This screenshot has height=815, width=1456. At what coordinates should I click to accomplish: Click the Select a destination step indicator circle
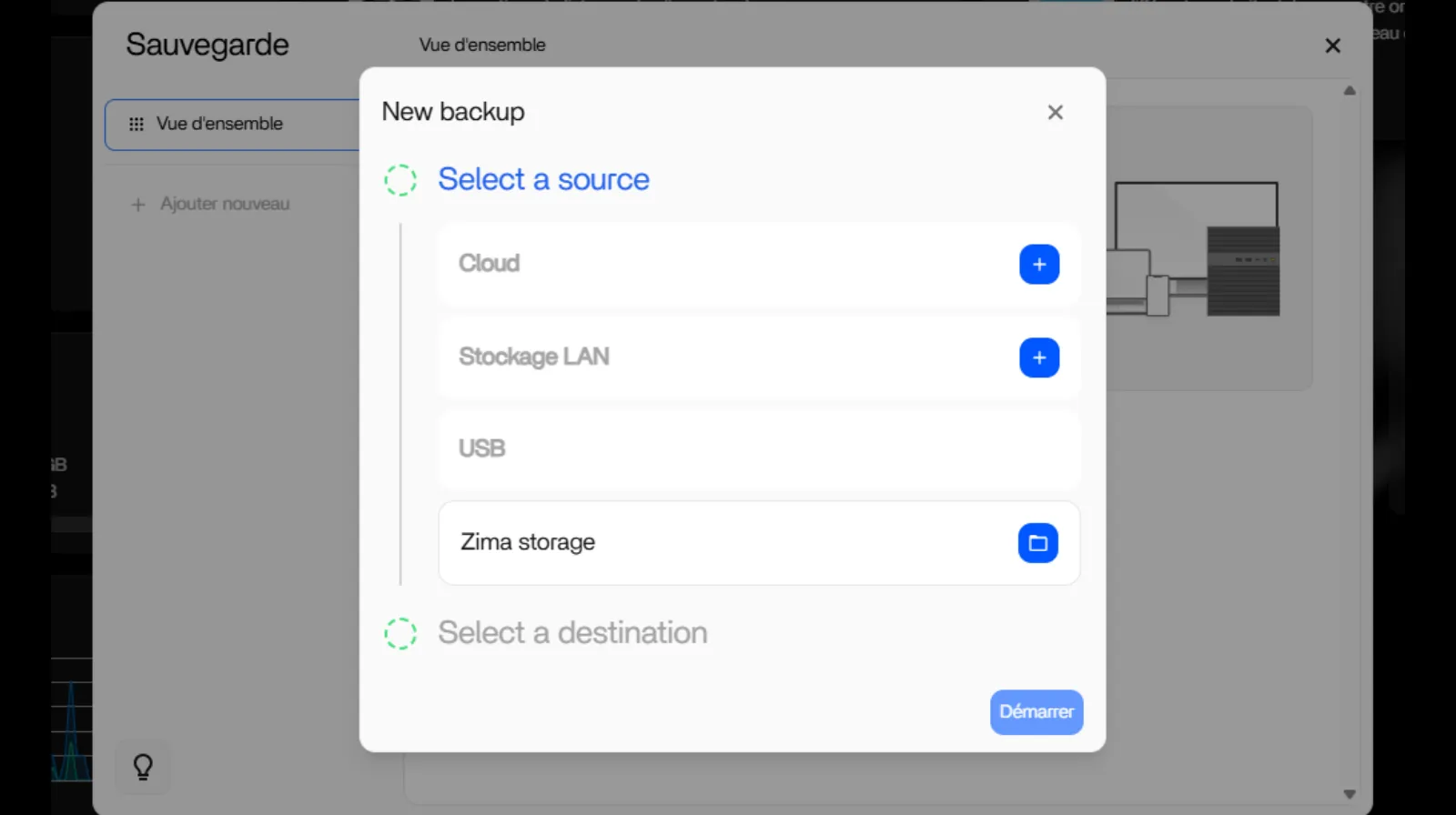pos(399,633)
